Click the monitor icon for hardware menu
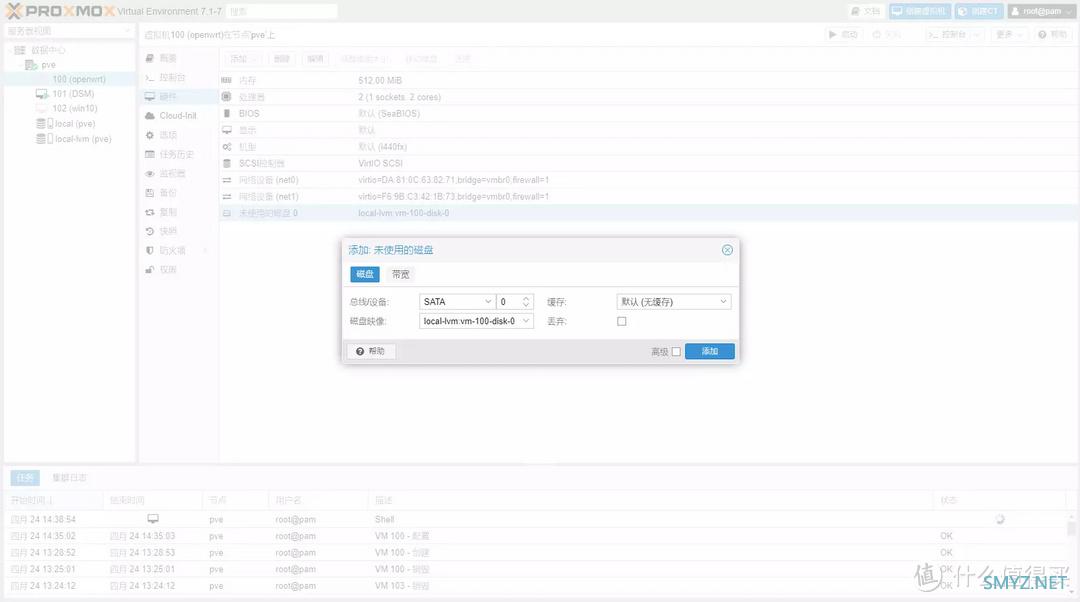Image resolution: width=1080 pixels, height=602 pixels. pyautogui.click(x=149, y=96)
